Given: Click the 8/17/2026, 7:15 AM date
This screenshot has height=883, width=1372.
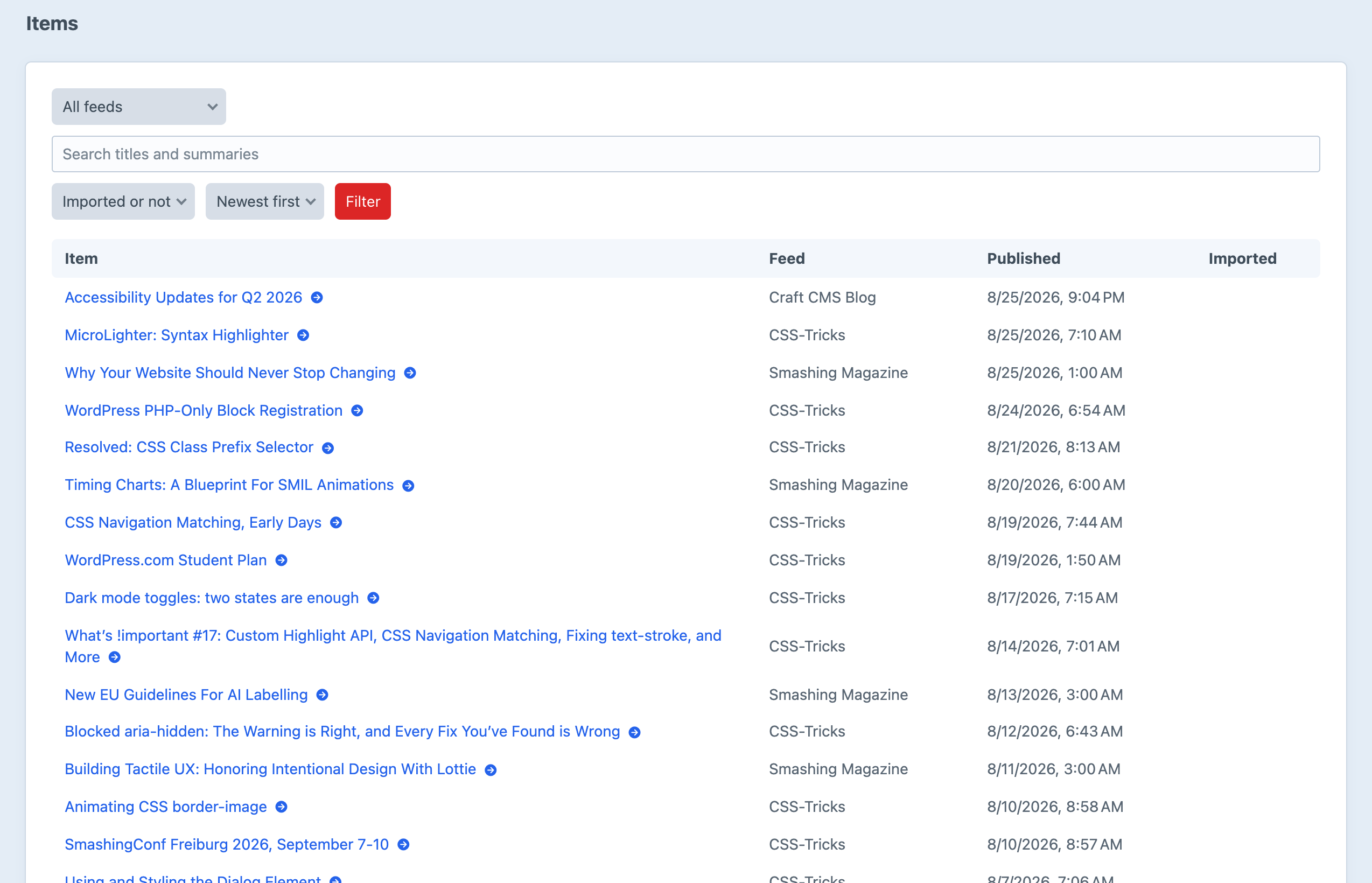Looking at the screenshot, I should click(1053, 599).
